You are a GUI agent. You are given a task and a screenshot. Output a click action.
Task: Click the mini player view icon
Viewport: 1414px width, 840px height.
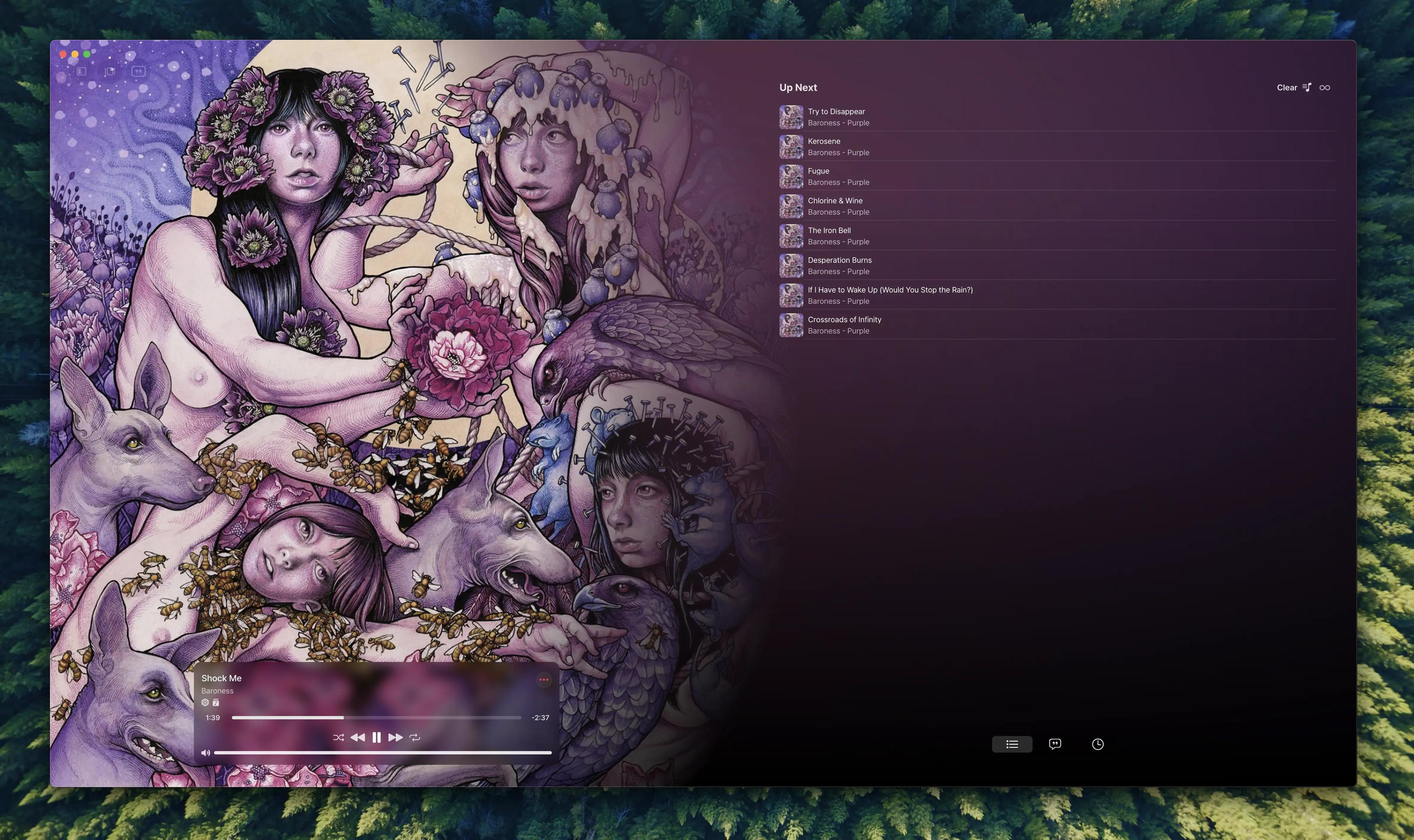click(110, 71)
